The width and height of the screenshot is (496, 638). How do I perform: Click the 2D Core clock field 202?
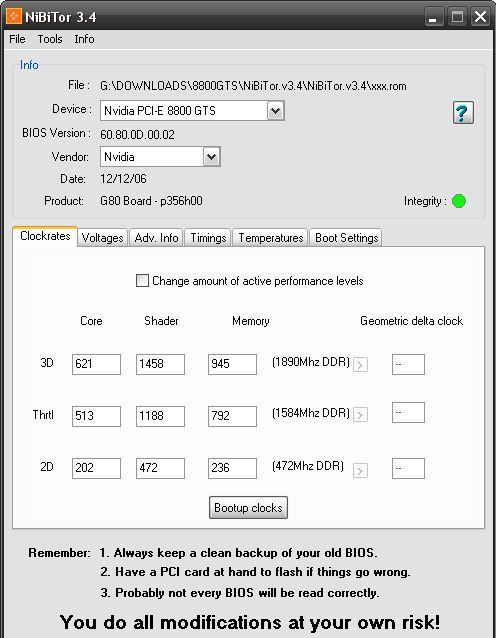point(96,468)
